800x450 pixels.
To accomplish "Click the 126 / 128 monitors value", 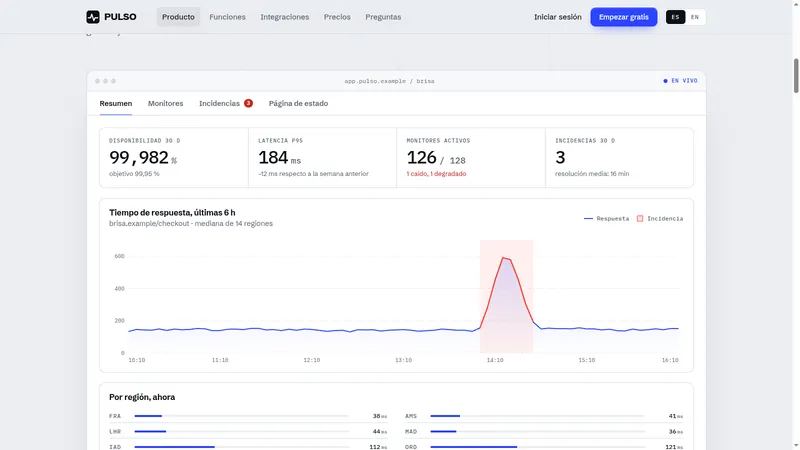I will tap(436, 158).
